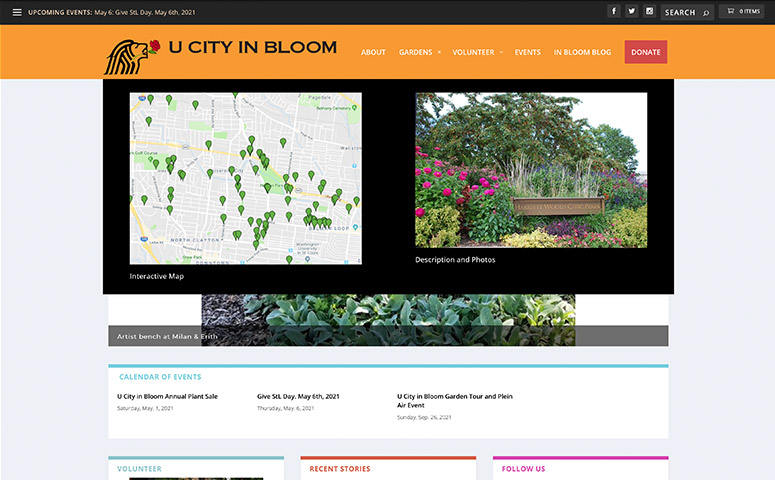Open the hamburger menu icon
The image size is (775, 480).
tap(17, 12)
